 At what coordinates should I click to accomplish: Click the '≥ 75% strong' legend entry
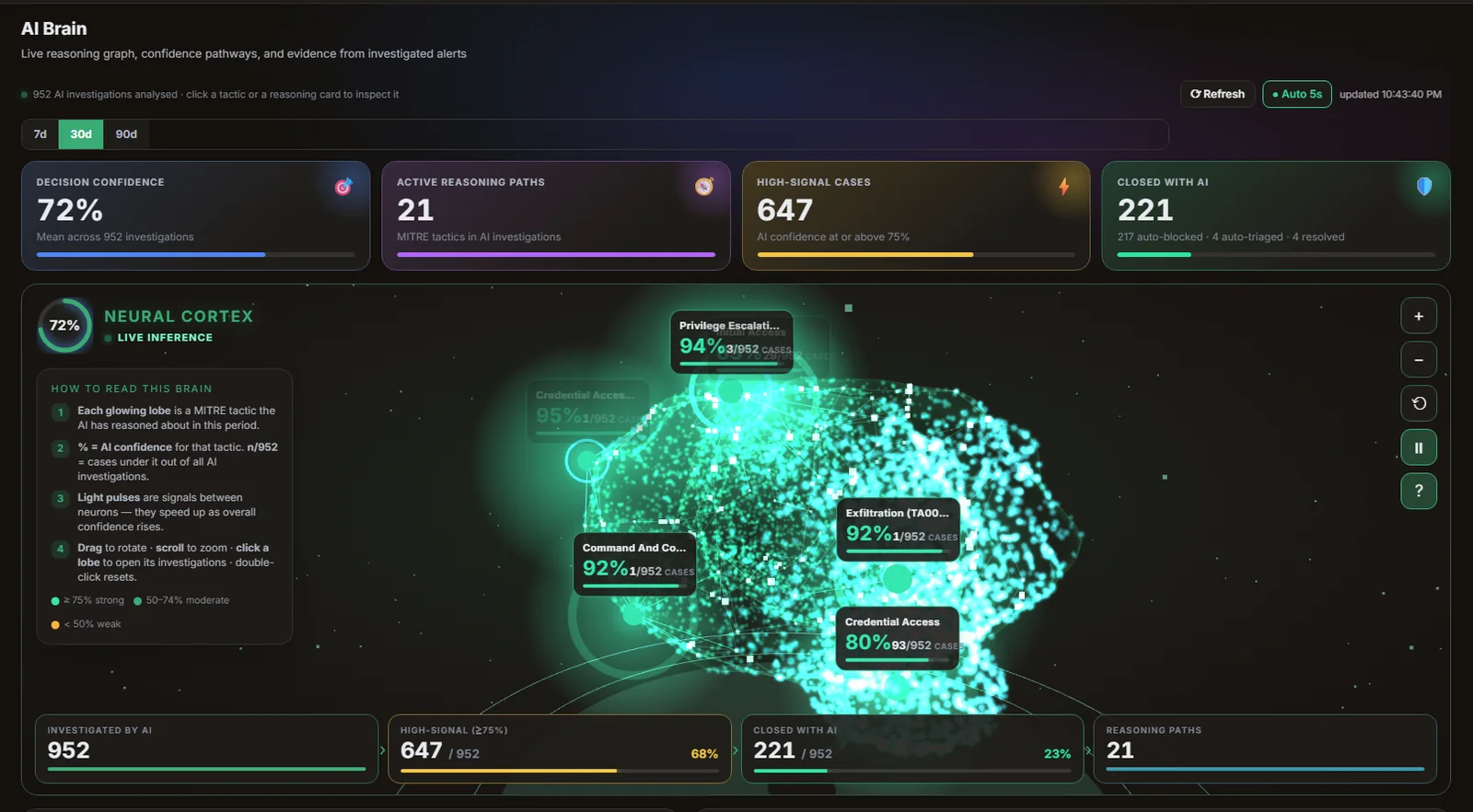pos(87,600)
